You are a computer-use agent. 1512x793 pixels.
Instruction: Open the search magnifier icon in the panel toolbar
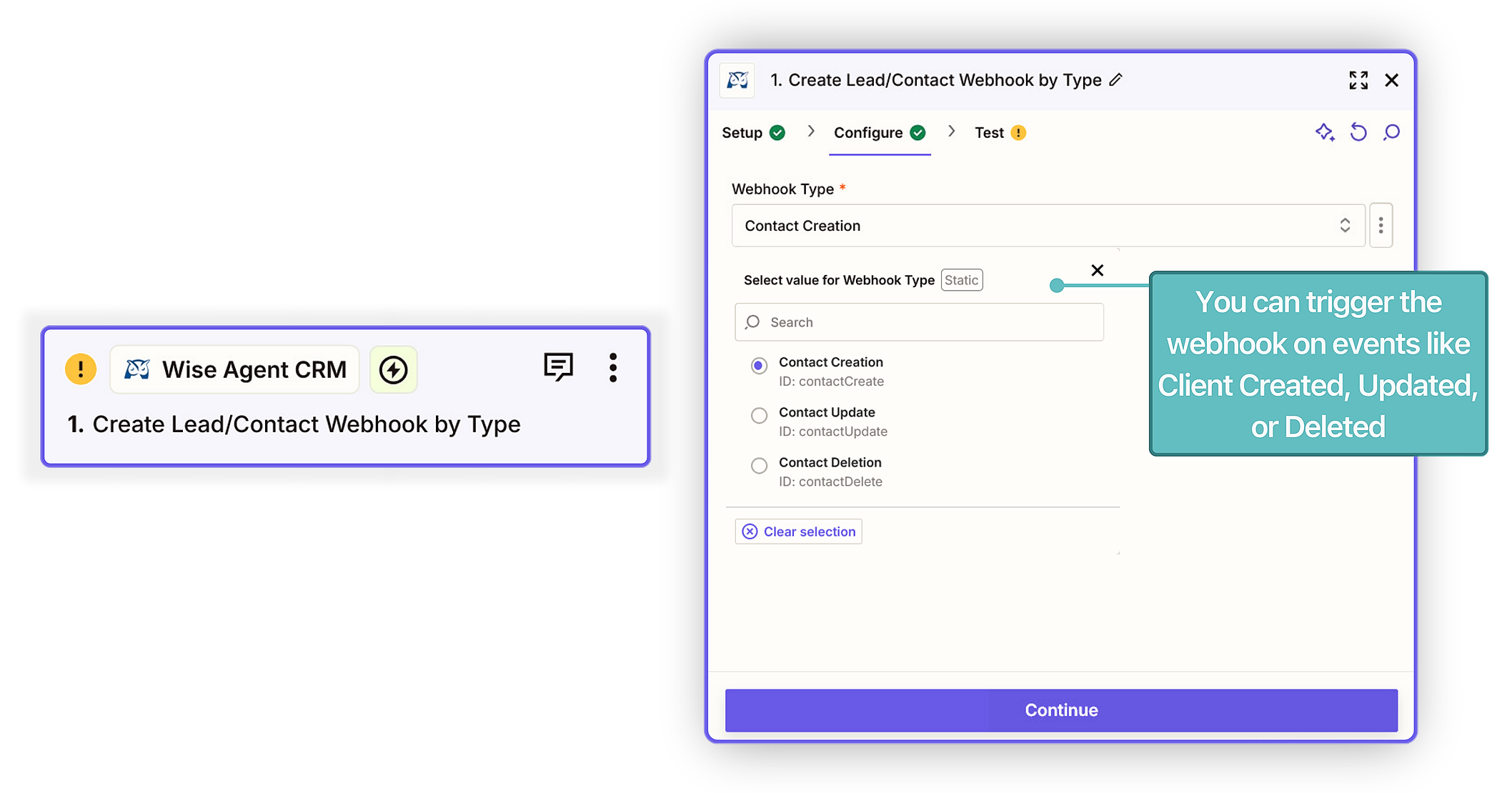pos(1391,132)
